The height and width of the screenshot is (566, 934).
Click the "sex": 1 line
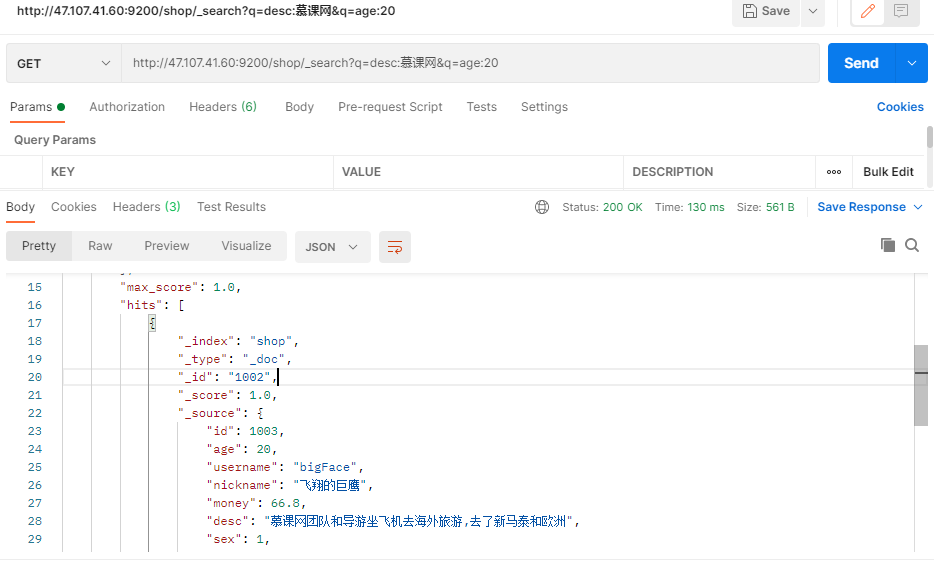click(x=238, y=539)
